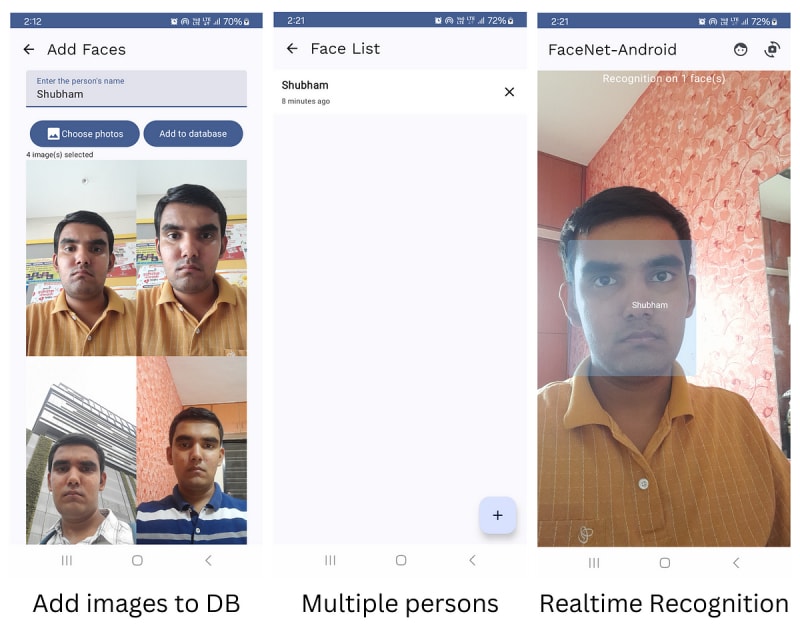The width and height of the screenshot is (800, 640).
Task: Tap Android home button below Face List screen
Action: (401, 560)
